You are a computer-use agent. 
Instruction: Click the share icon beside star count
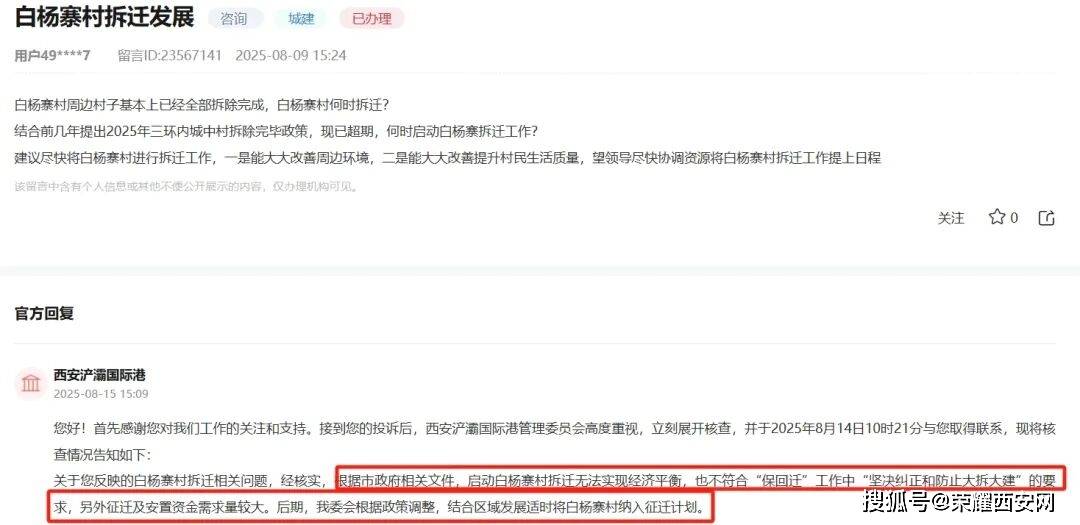[x=1046, y=218]
